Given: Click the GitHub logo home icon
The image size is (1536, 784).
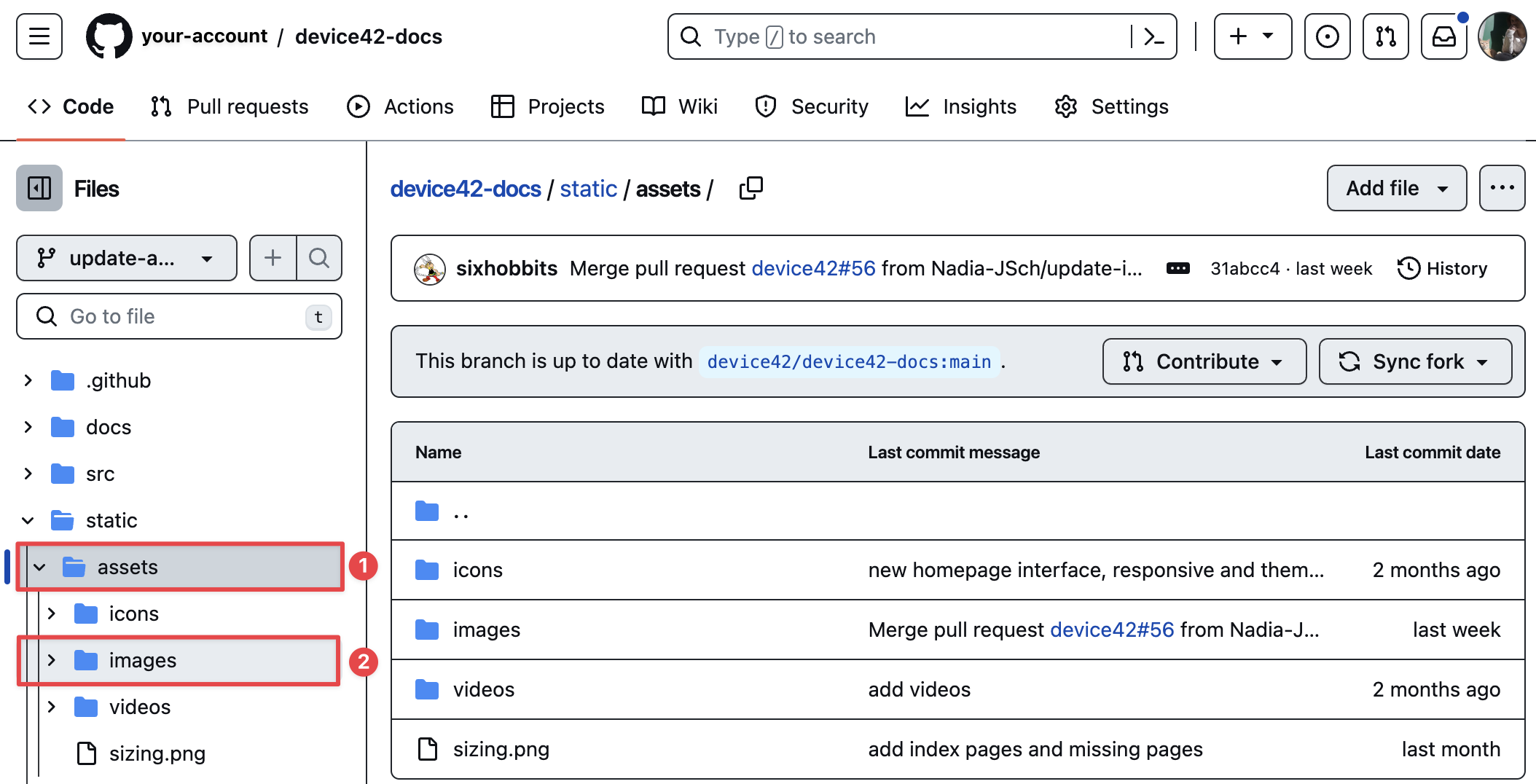Looking at the screenshot, I should pyautogui.click(x=109, y=36).
